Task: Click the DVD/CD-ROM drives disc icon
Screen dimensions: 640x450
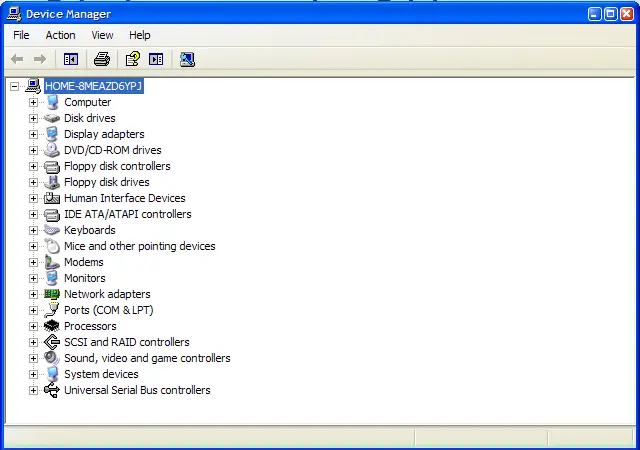Action: coord(52,150)
